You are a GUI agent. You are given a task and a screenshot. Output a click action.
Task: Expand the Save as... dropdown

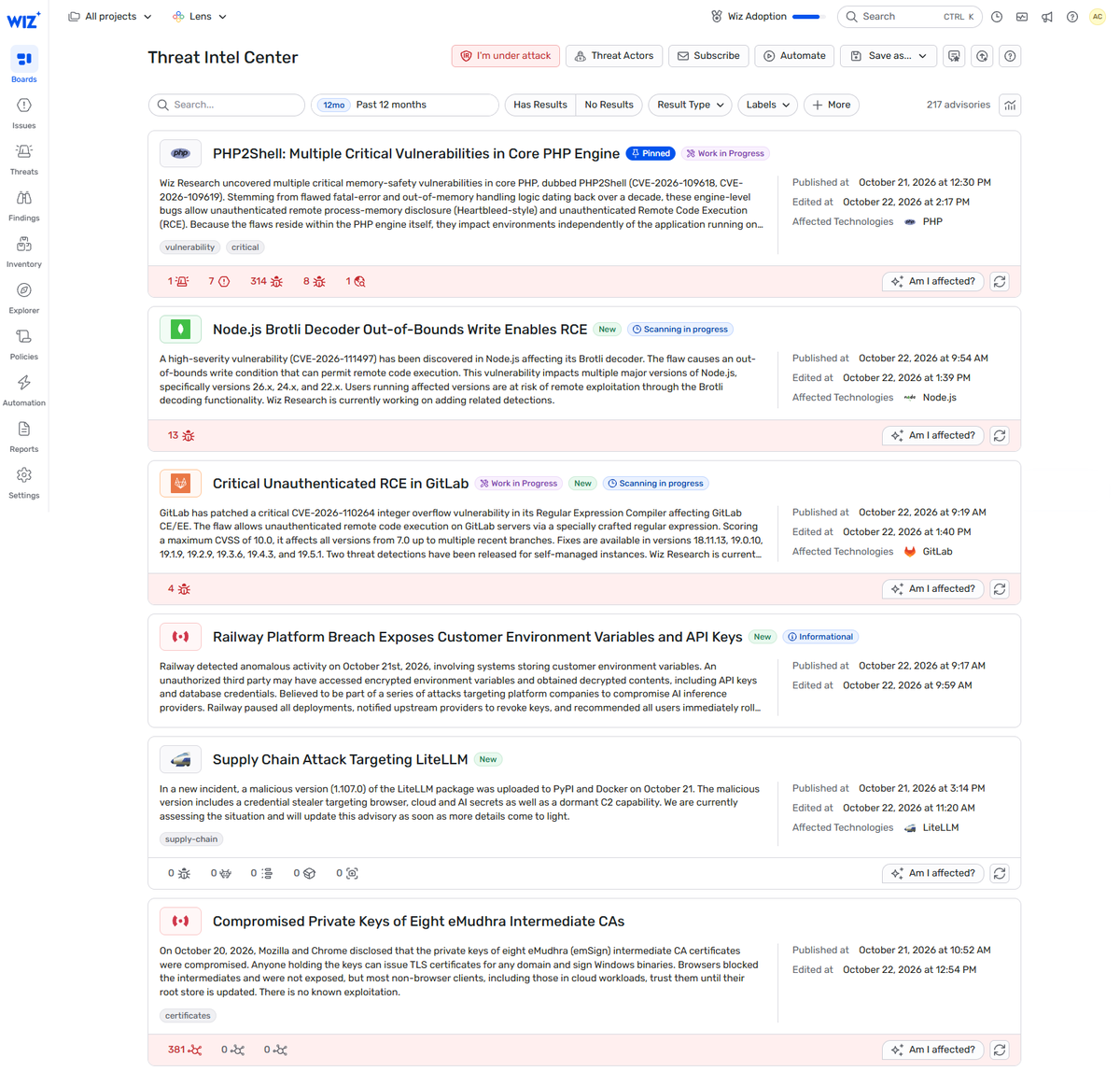coord(889,56)
